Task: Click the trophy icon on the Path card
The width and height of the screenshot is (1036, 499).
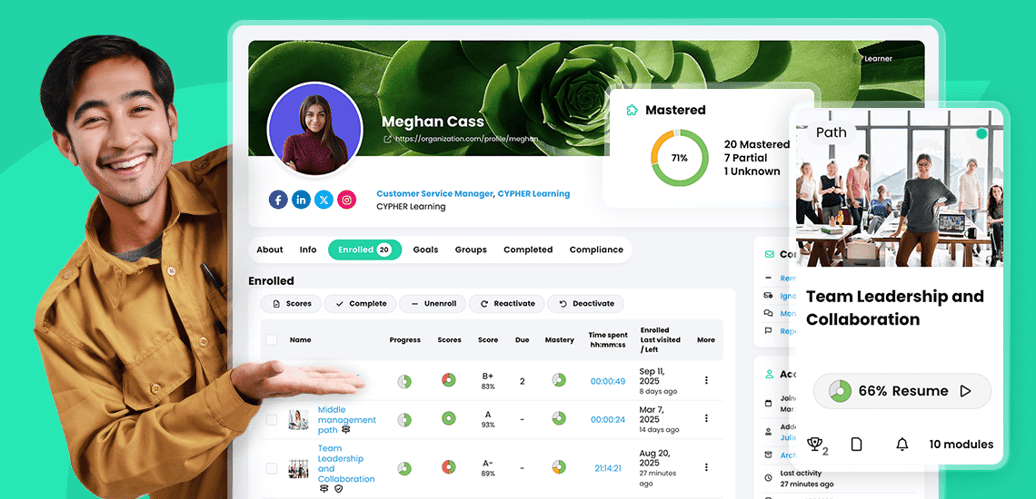Action: [815, 443]
